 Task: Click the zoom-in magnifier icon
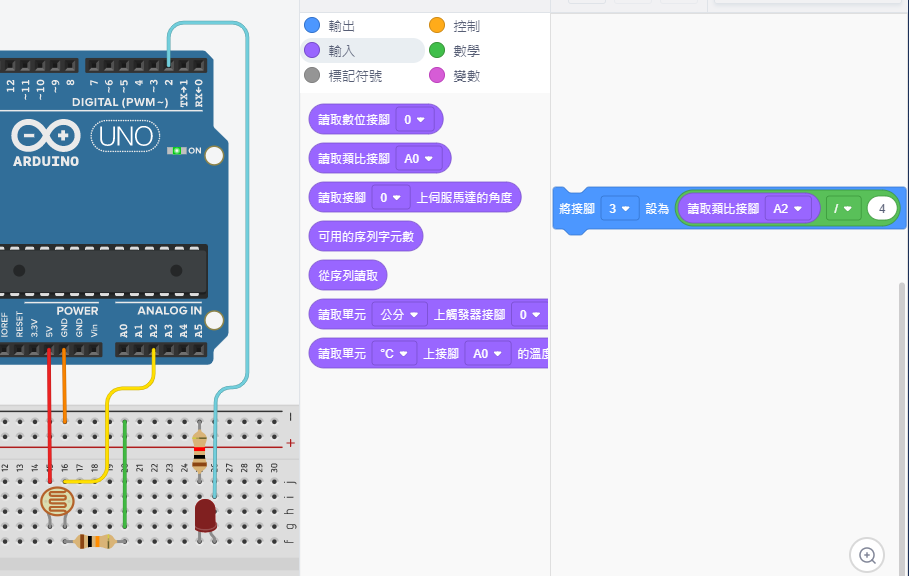pos(867,555)
